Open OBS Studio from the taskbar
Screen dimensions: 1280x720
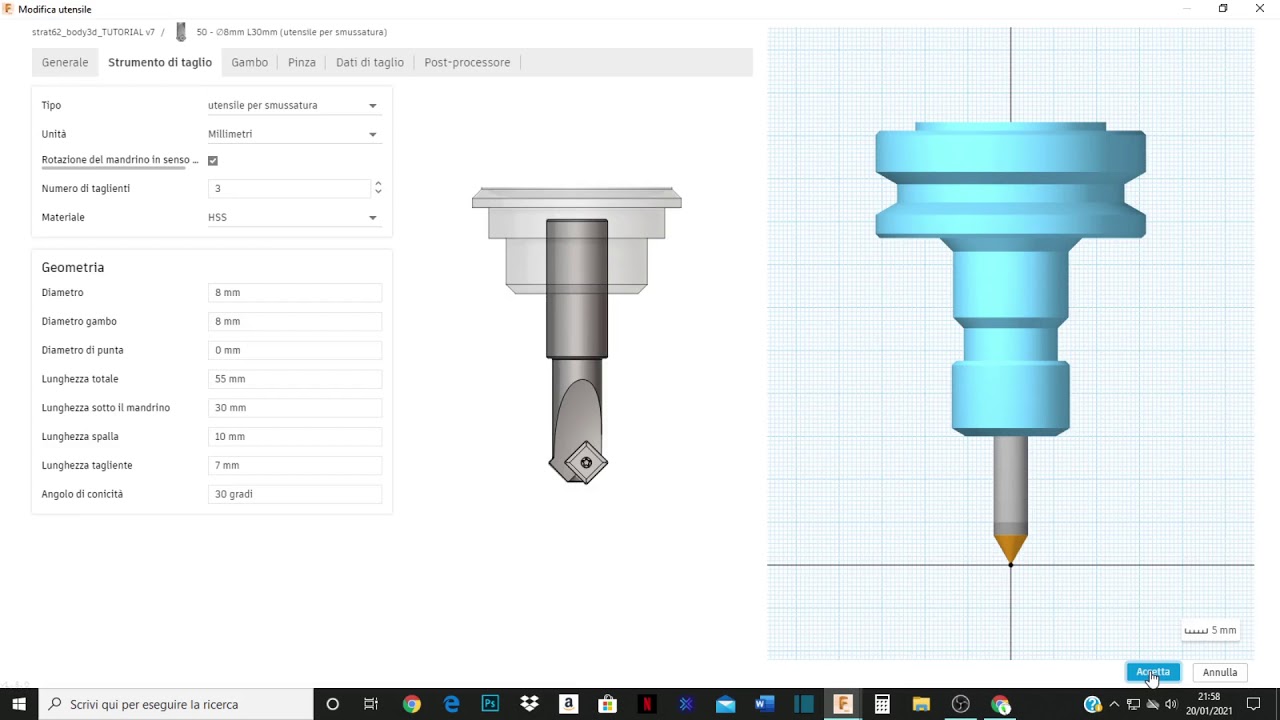[x=961, y=704]
